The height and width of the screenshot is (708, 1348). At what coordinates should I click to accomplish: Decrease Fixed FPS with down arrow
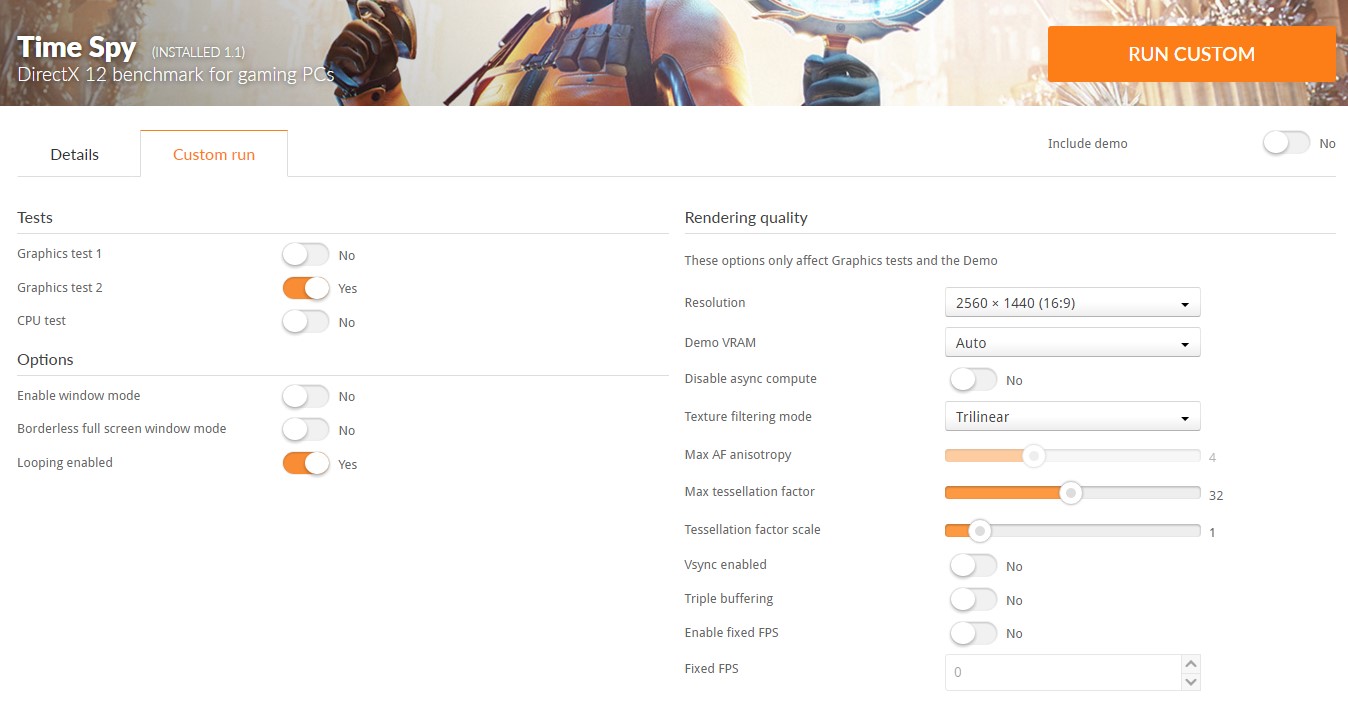tap(1190, 682)
